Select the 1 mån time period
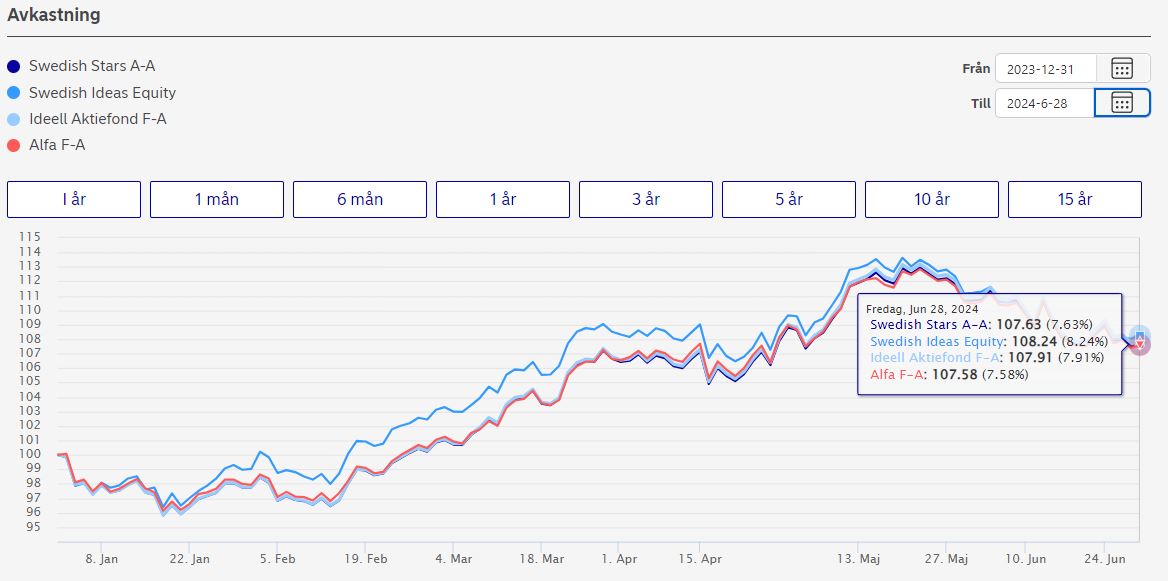 coord(217,199)
